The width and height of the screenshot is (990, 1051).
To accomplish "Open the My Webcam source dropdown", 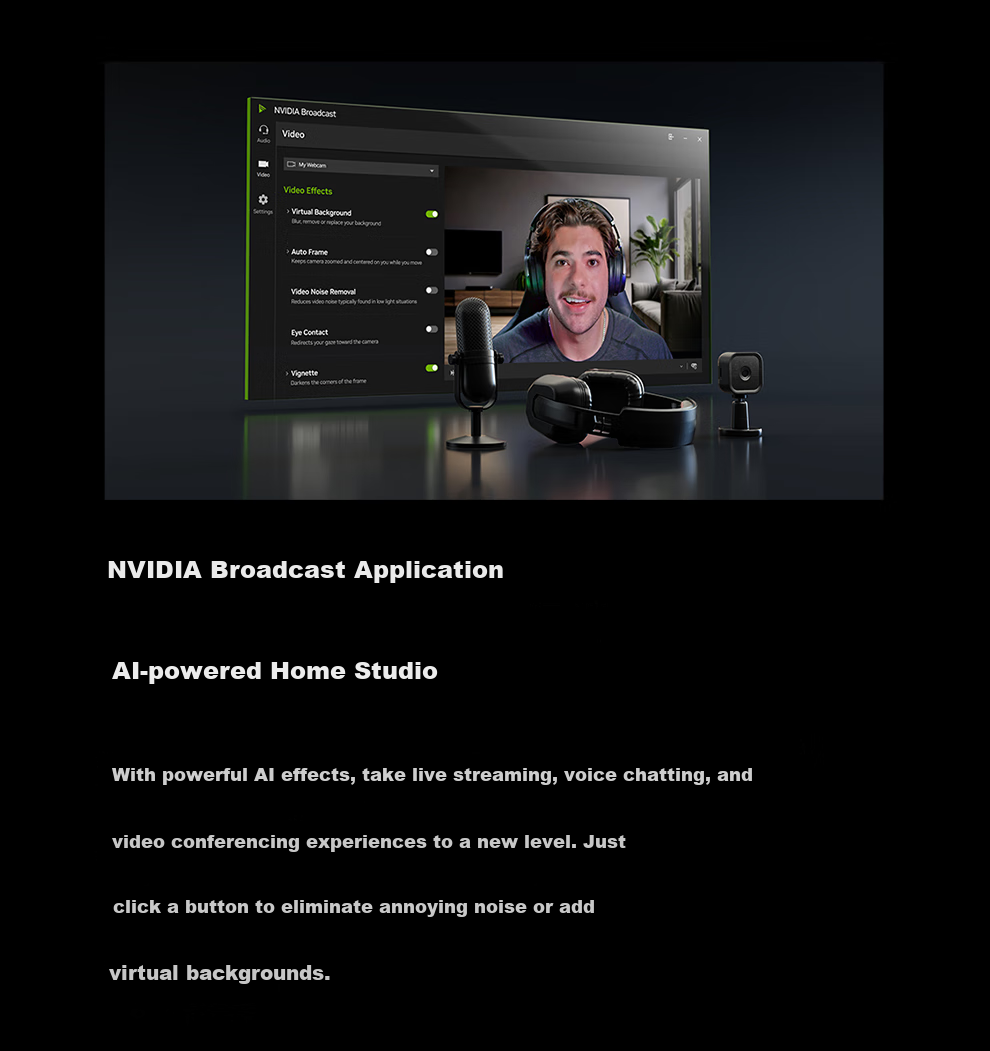I will [x=361, y=166].
